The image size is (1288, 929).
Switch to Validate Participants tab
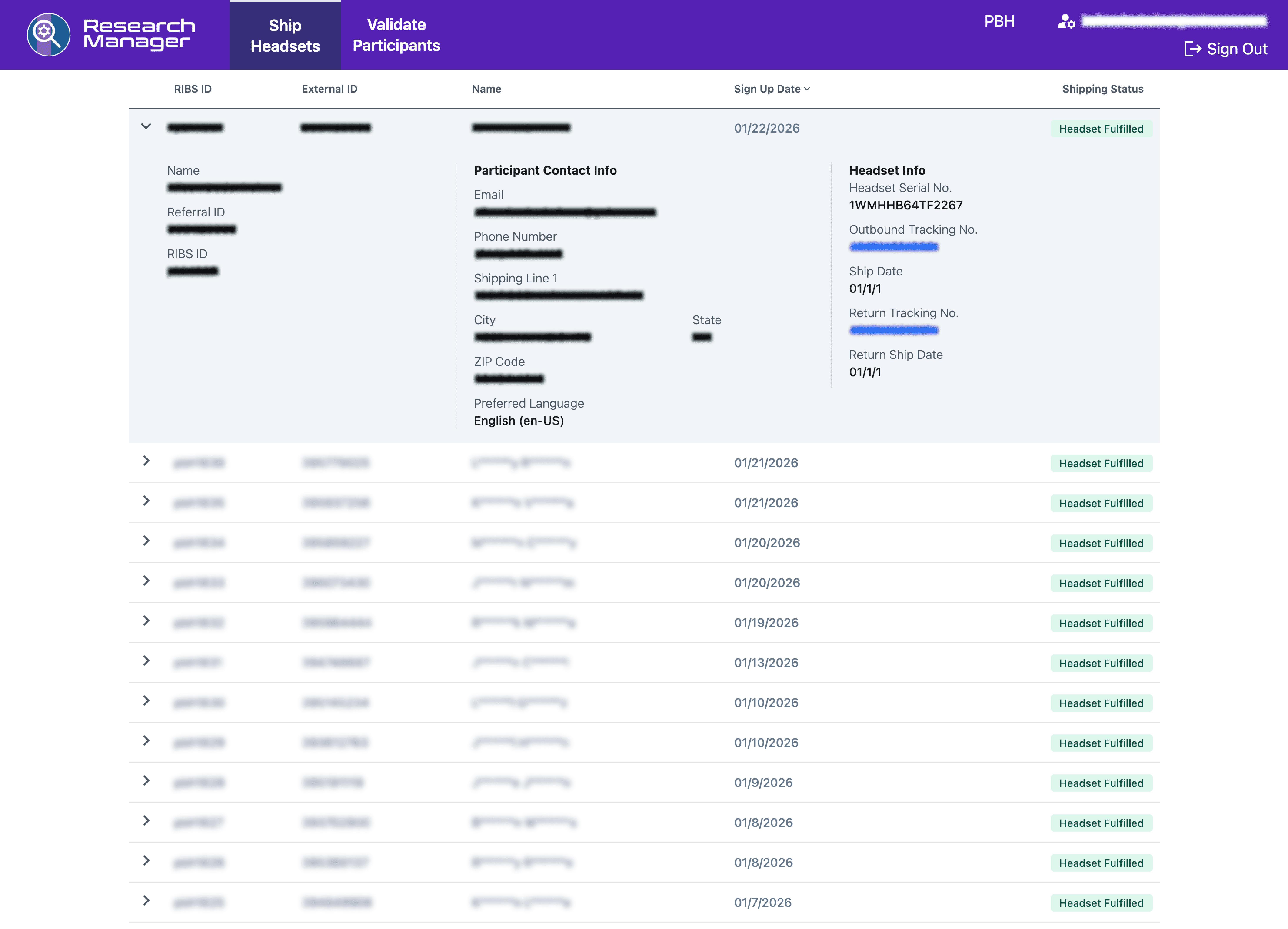tap(396, 35)
